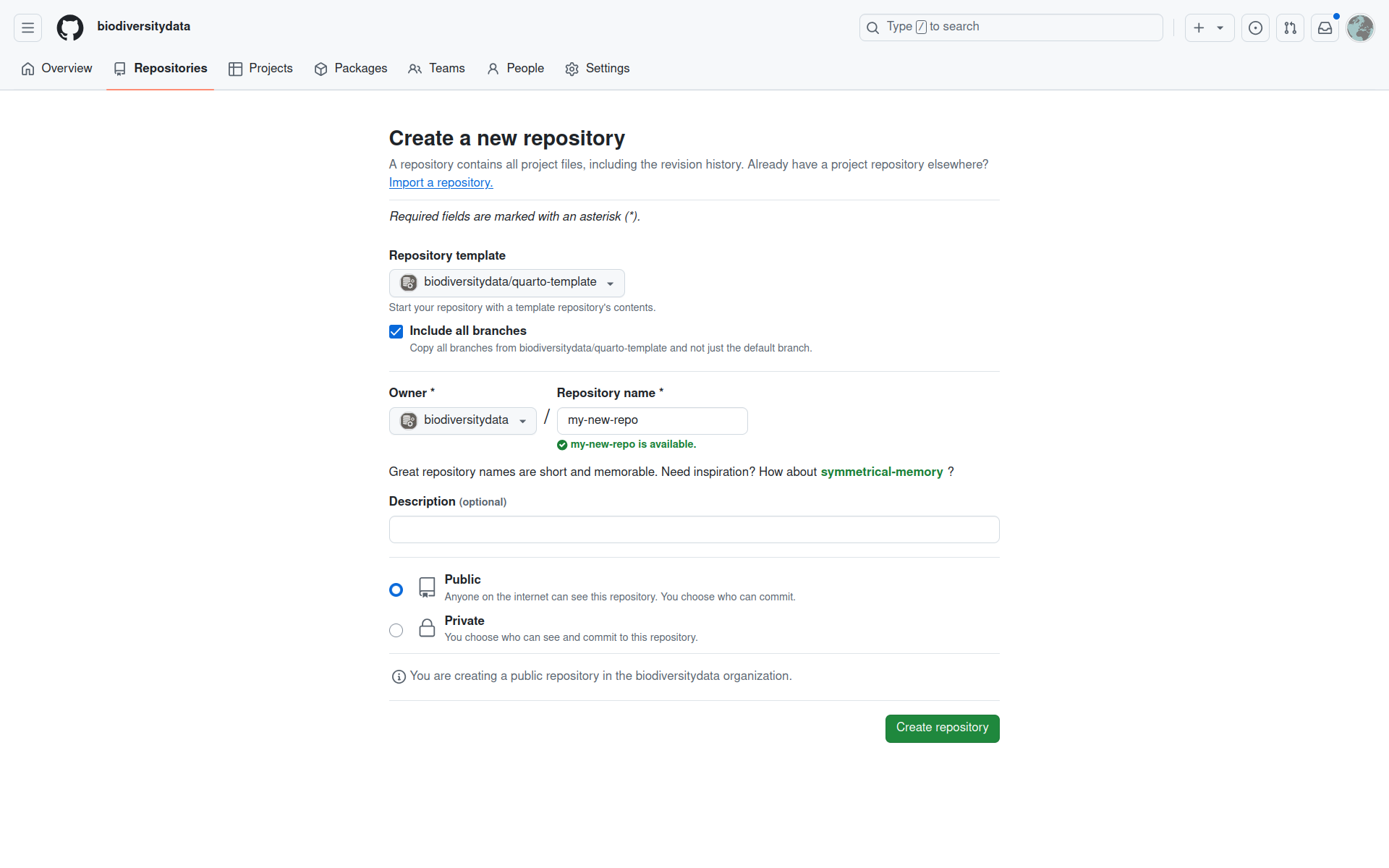Open the notifications inbox icon

tap(1325, 27)
